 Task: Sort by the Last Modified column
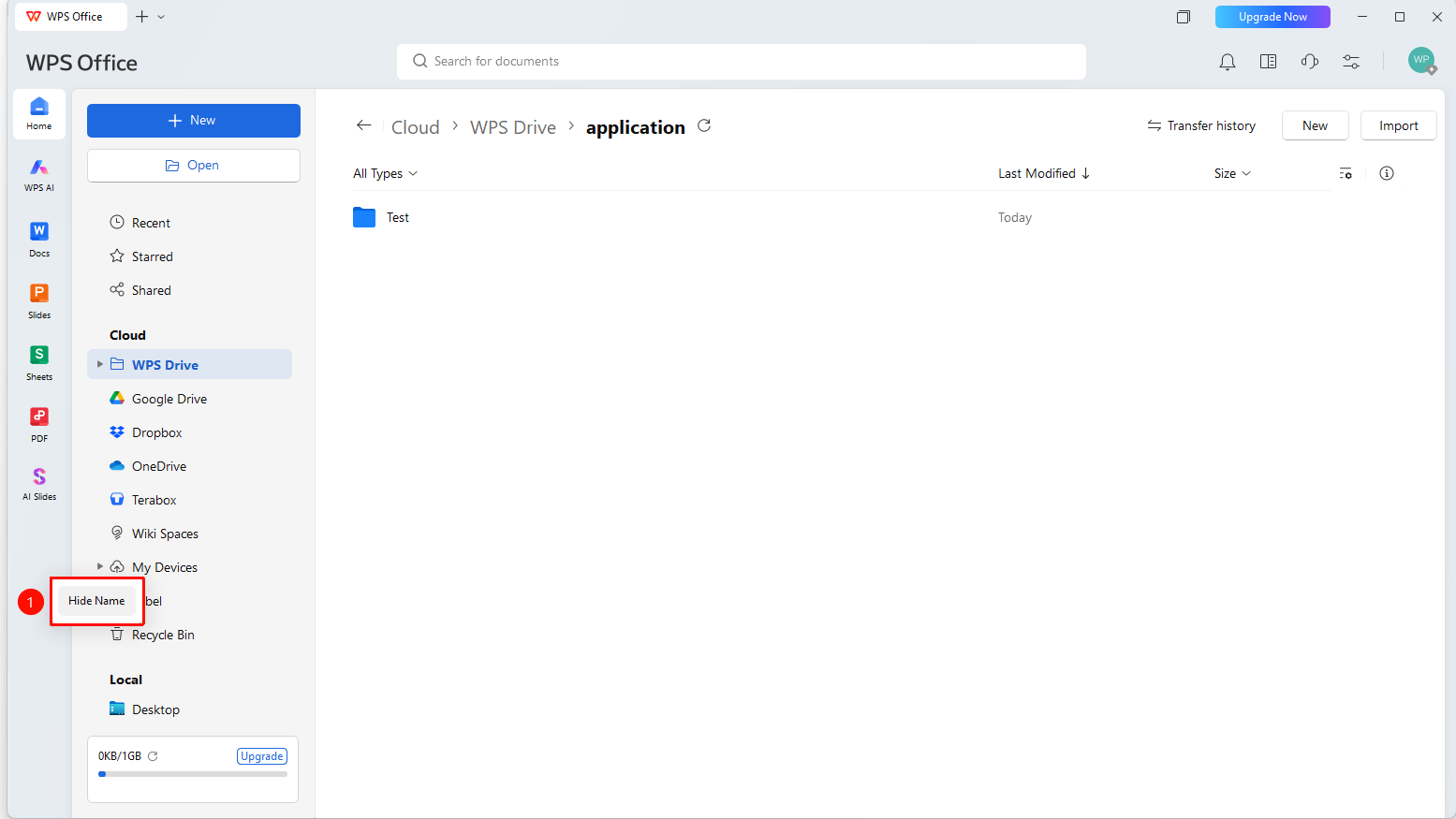pyautogui.click(x=1044, y=173)
